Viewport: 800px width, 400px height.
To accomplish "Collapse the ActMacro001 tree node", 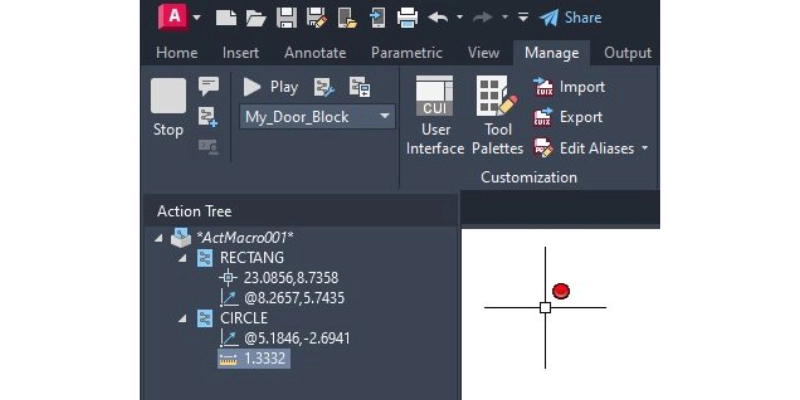I will (x=158, y=238).
